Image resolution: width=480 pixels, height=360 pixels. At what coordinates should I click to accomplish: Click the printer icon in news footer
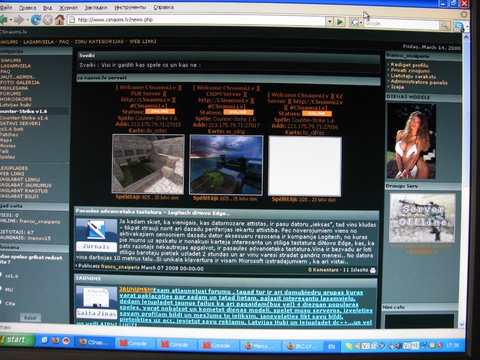[x=373, y=270]
